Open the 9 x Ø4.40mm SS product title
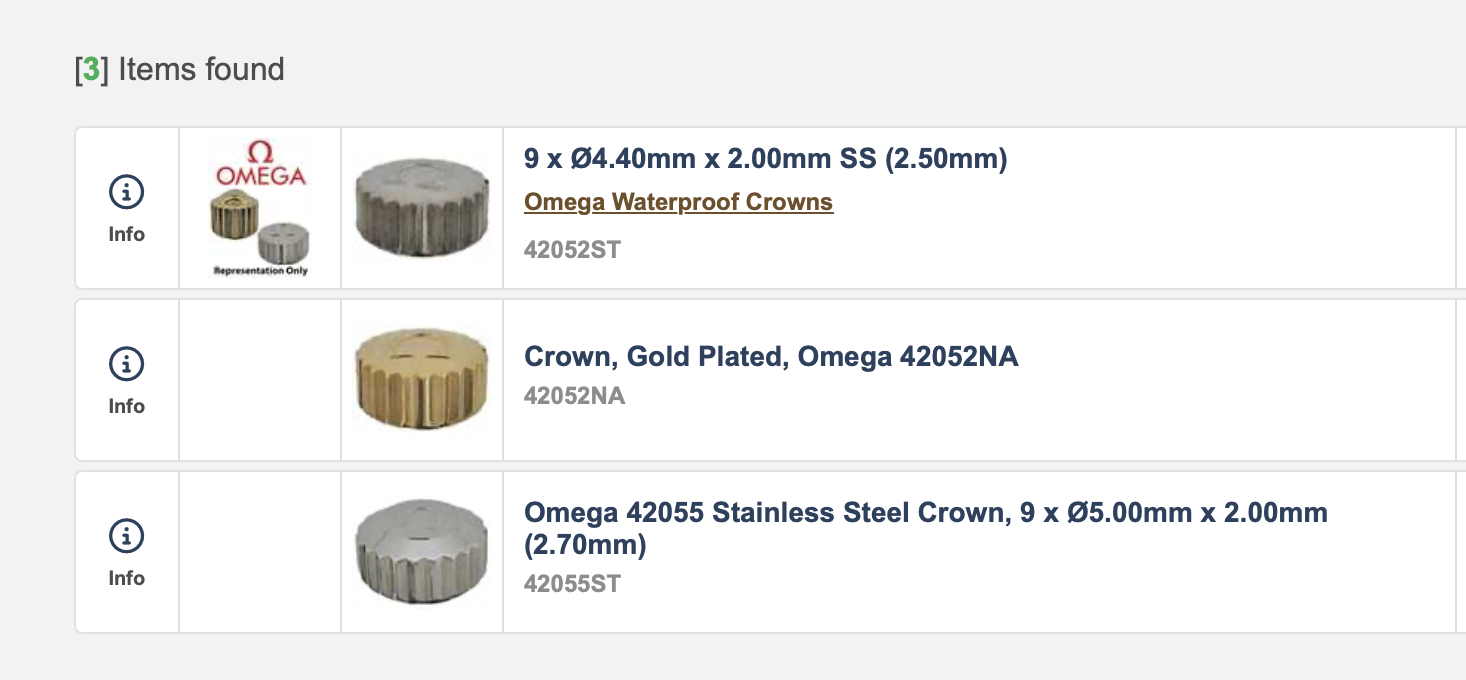The image size is (1466, 680). click(x=765, y=159)
